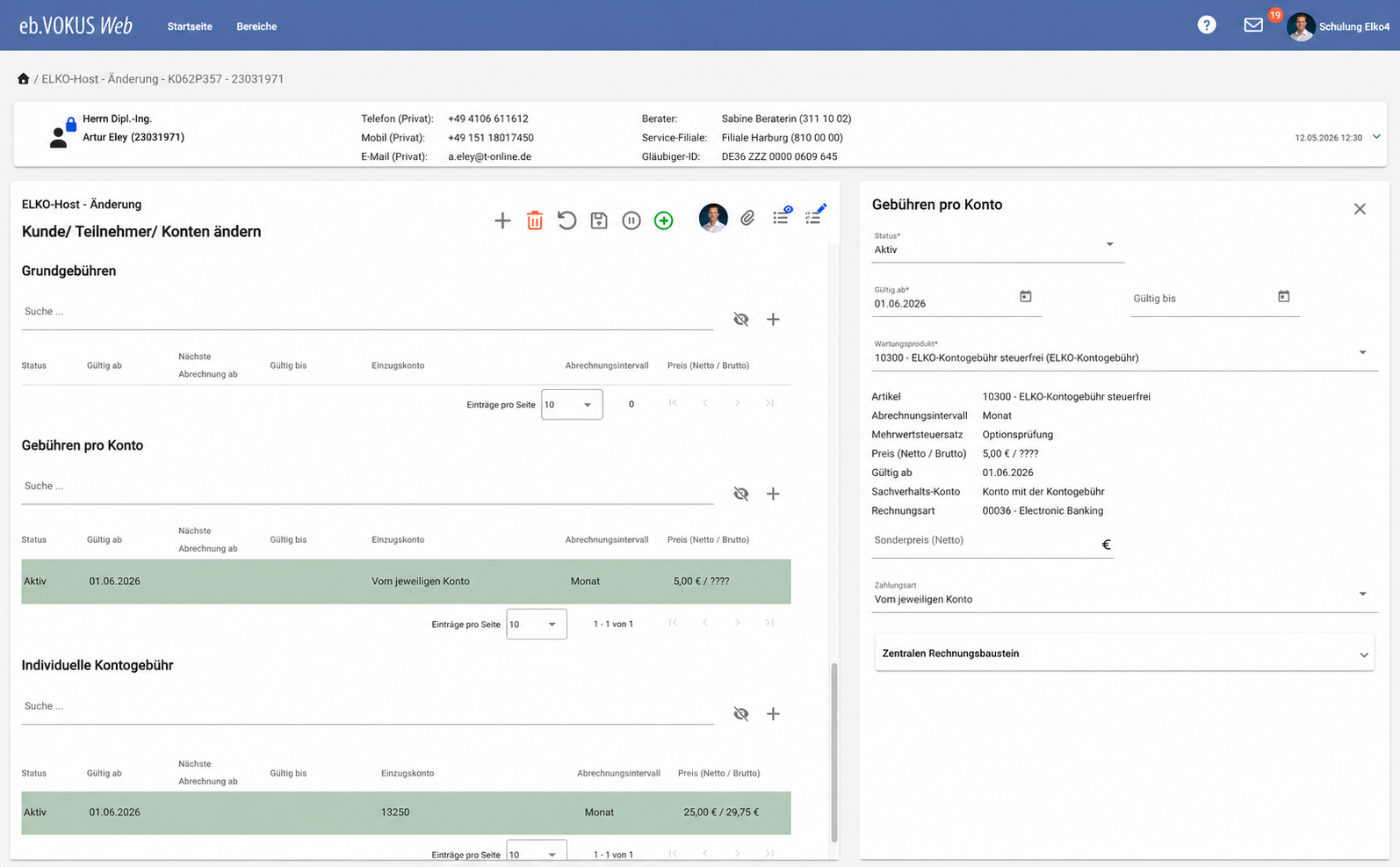Click the undo/reset arrow icon in toolbar
Viewport: 1400px width, 867px height.
click(566, 220)
